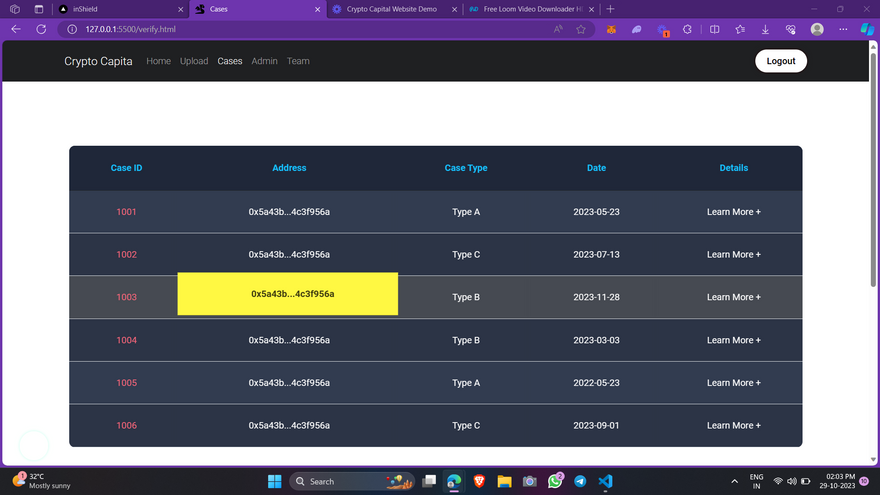
Task: Open browser downloads icon
Action: click(x=765, y=29)
